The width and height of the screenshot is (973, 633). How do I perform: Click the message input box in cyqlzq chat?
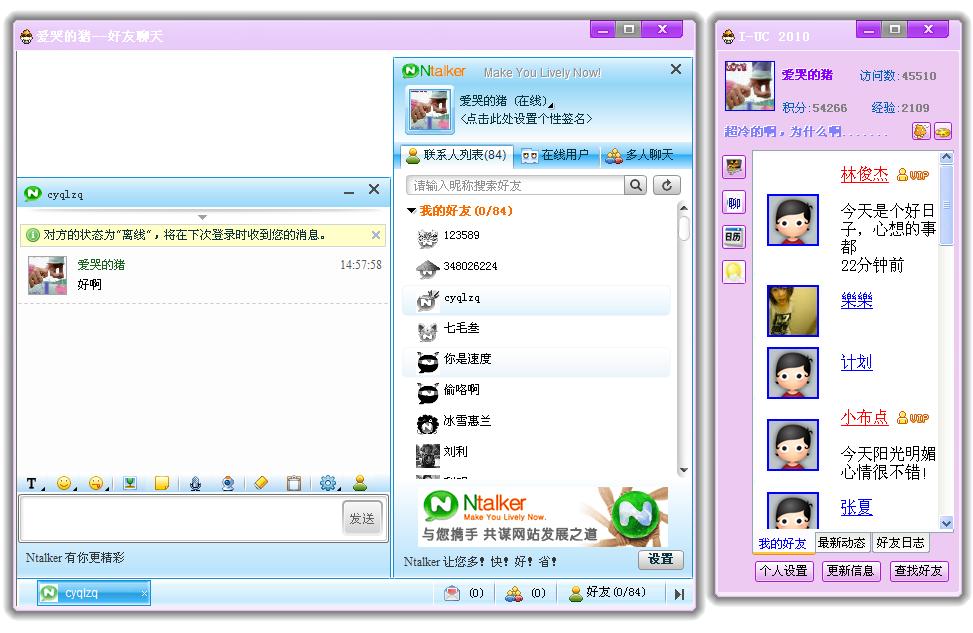[181, 518]
